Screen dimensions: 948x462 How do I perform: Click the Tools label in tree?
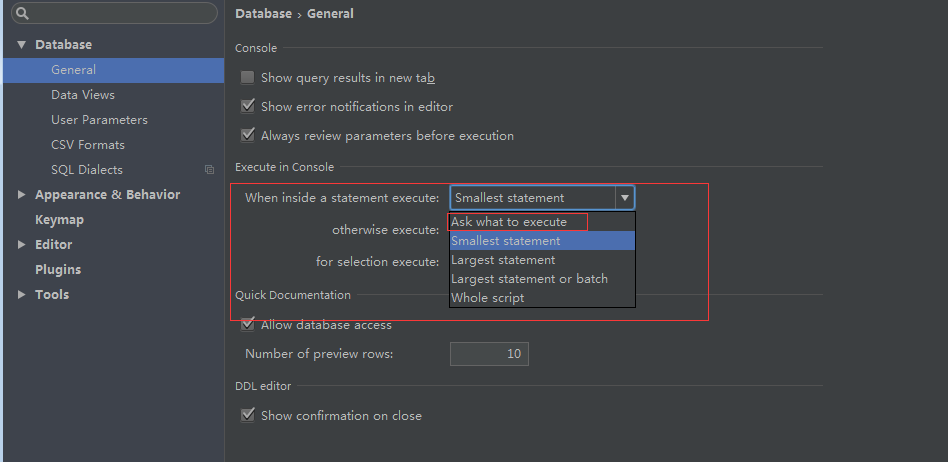(52, 294)
